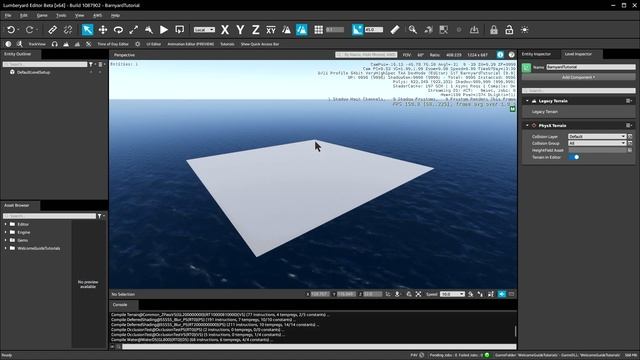Open the reference coordinate system dropdown

click(x=204, y=30)
